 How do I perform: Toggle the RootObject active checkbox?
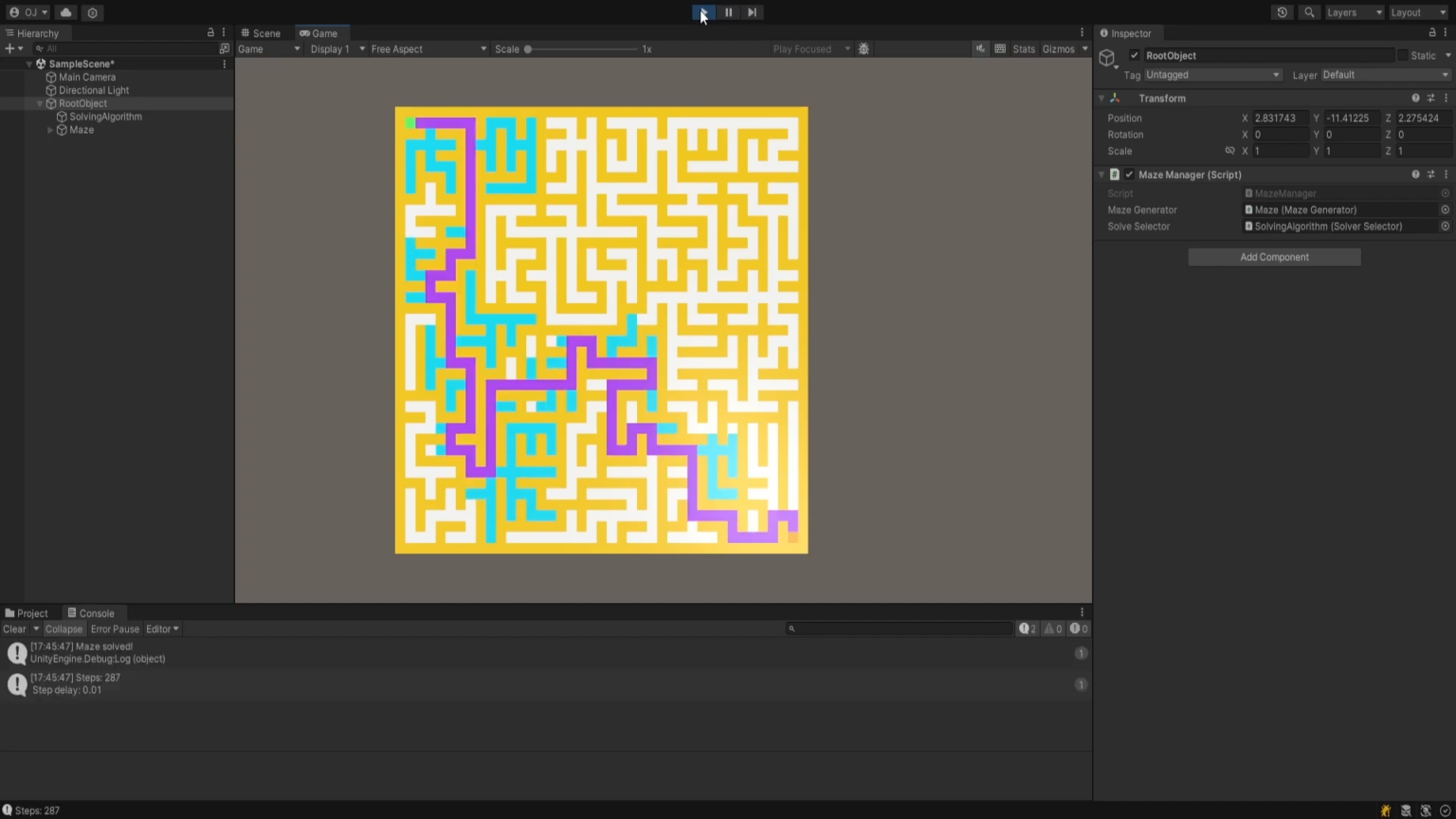1134,55
